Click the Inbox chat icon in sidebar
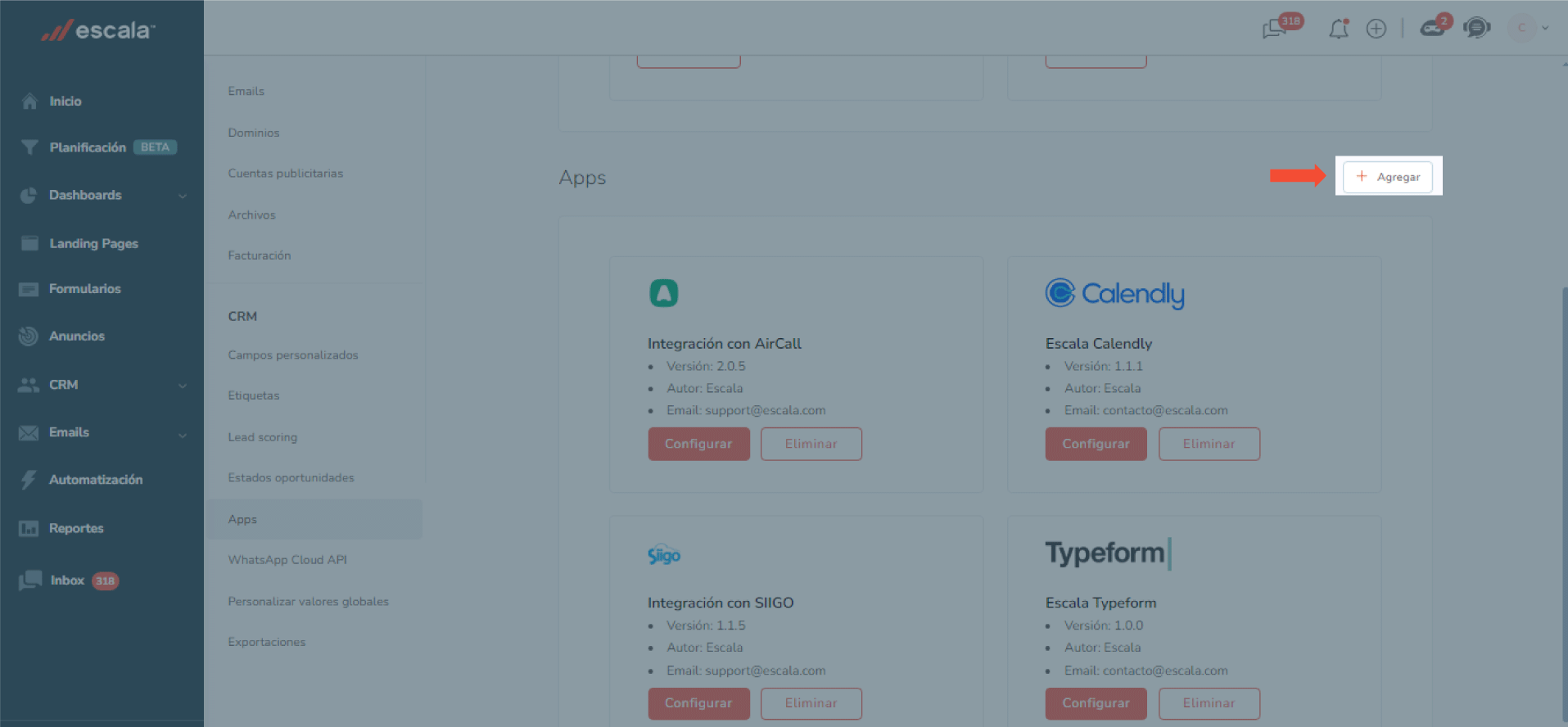The image size is (1568, 727). (x=30, y=580)
